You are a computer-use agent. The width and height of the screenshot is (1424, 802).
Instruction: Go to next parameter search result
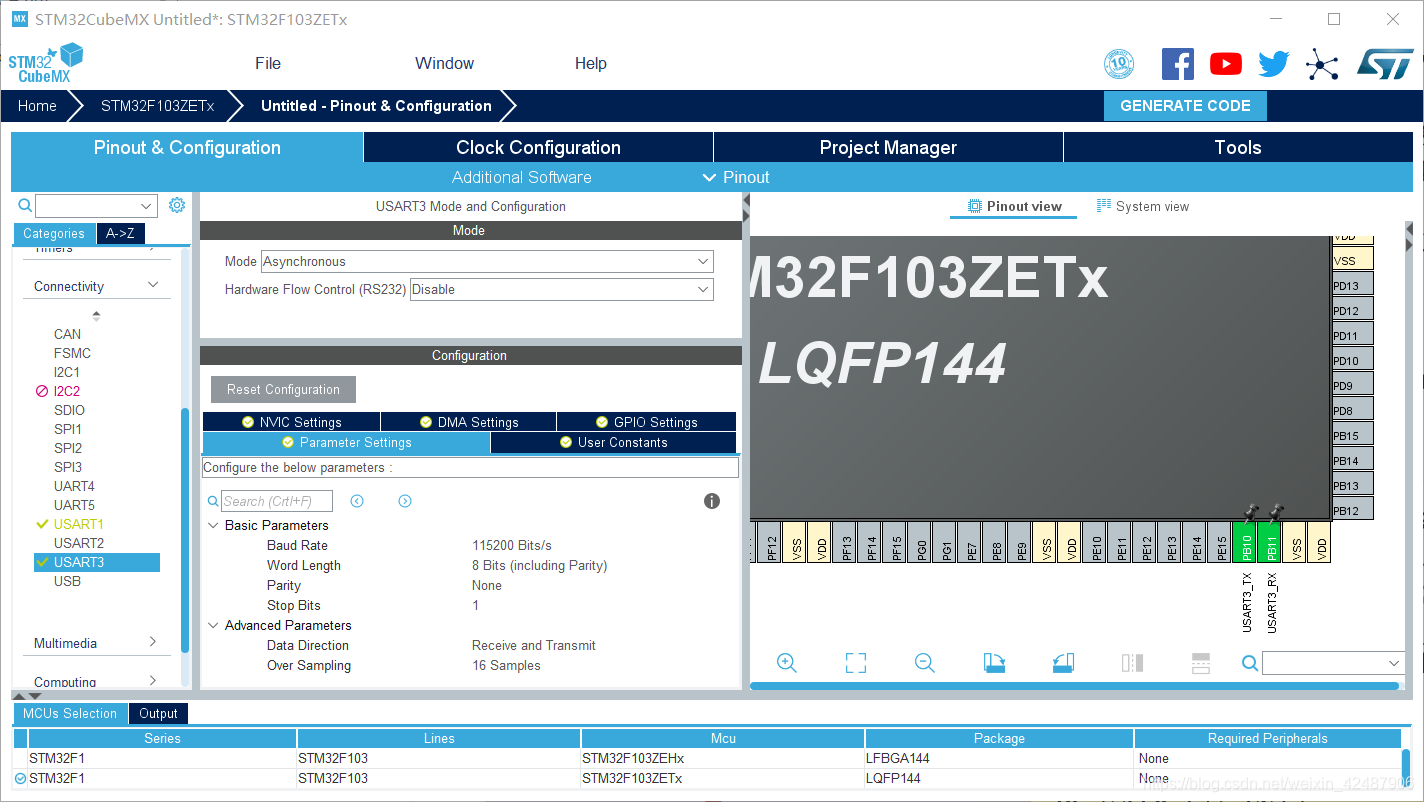405,501
